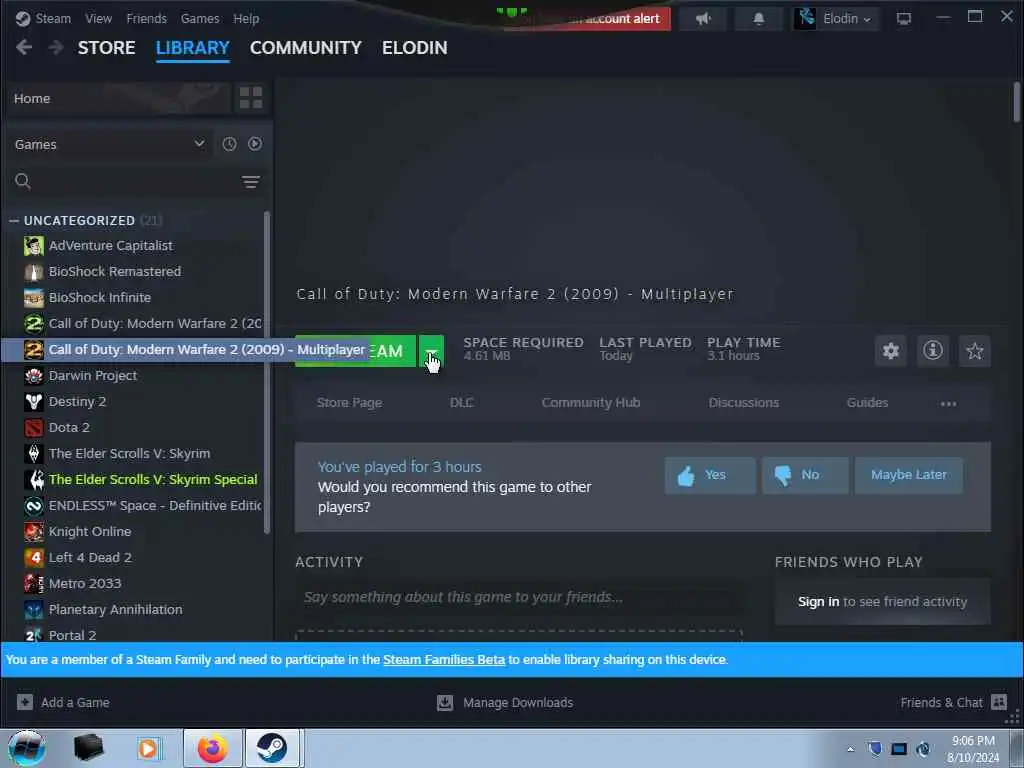This screenshot has width=1024, height=768.
Task: Open the more links ellipsis menu
Action: (948, 404)
